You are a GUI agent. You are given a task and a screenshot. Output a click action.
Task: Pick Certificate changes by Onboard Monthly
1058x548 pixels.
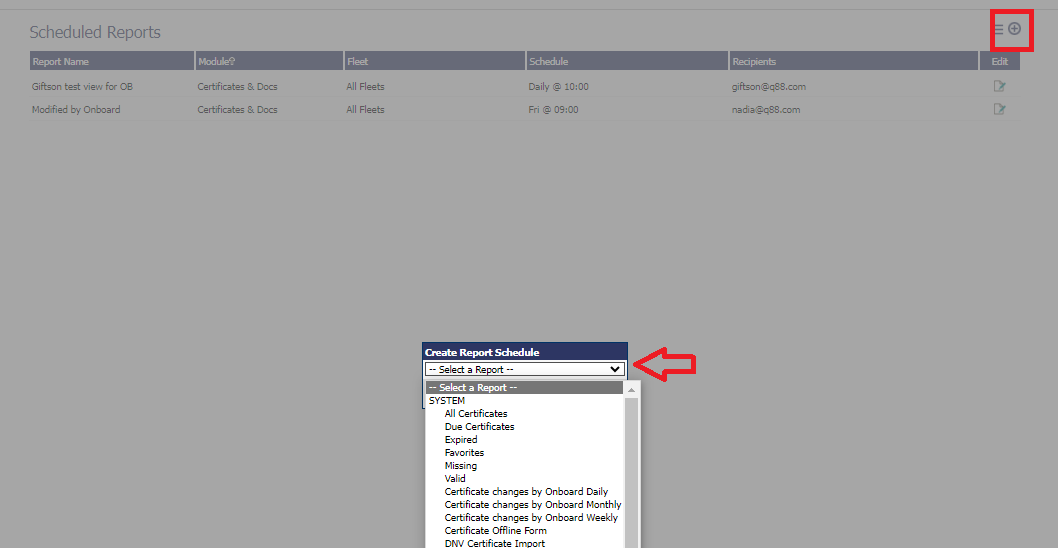pos(533,505)
